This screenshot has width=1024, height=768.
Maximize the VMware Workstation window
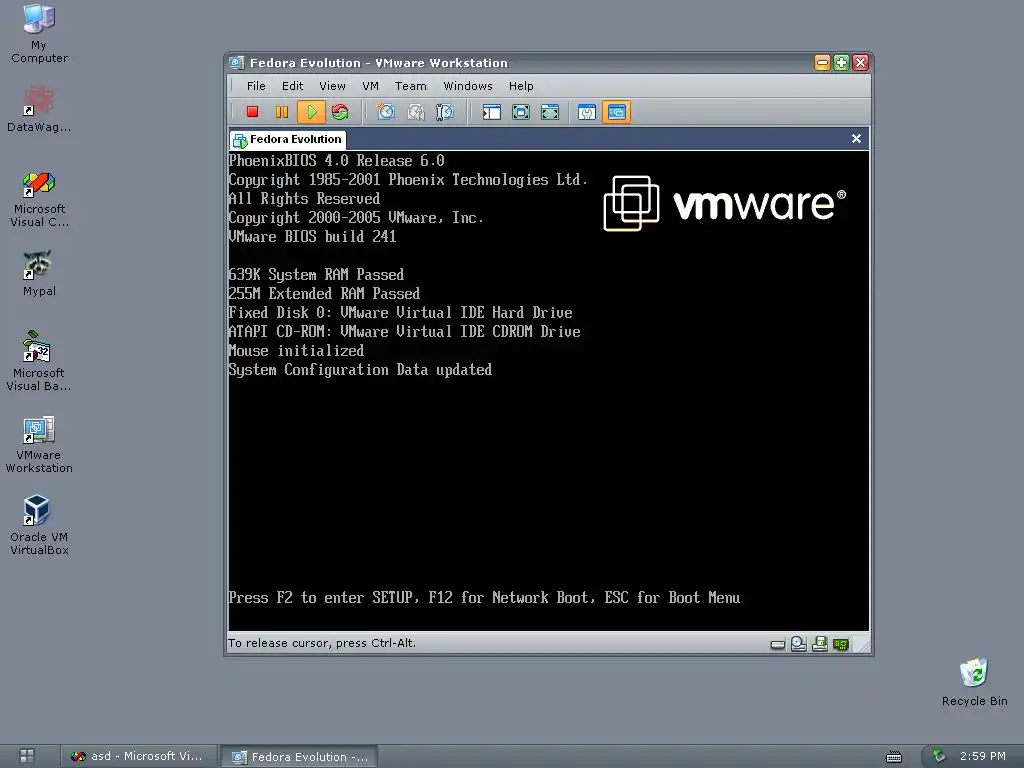[841, 63]
